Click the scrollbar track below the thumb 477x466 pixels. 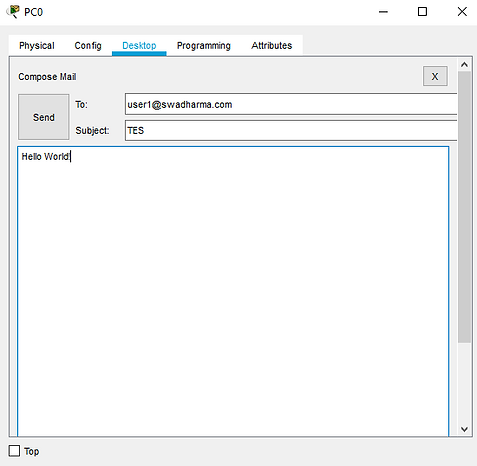[464, 383]
